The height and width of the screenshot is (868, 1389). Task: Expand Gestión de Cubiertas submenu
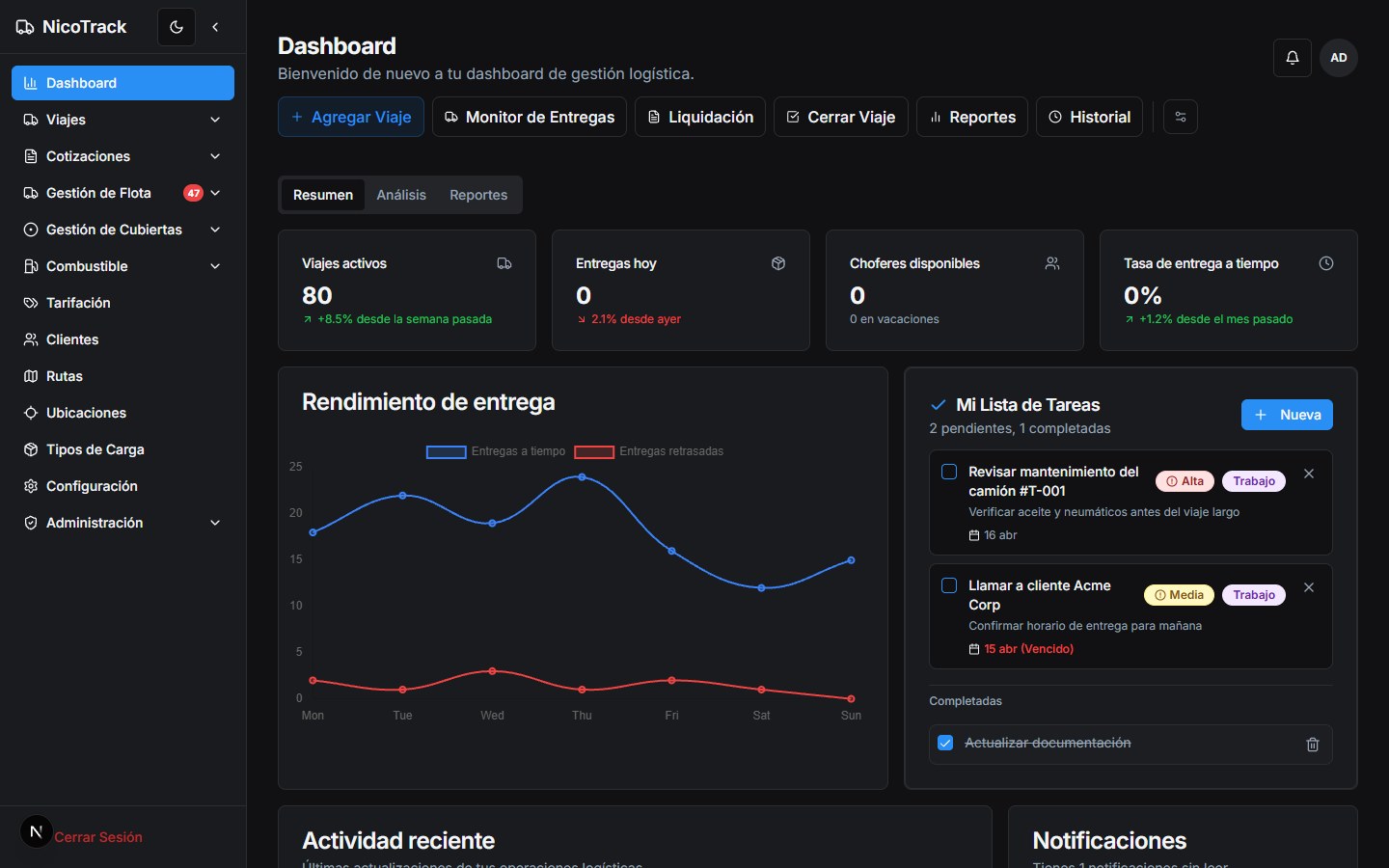[x=123, y=230]
